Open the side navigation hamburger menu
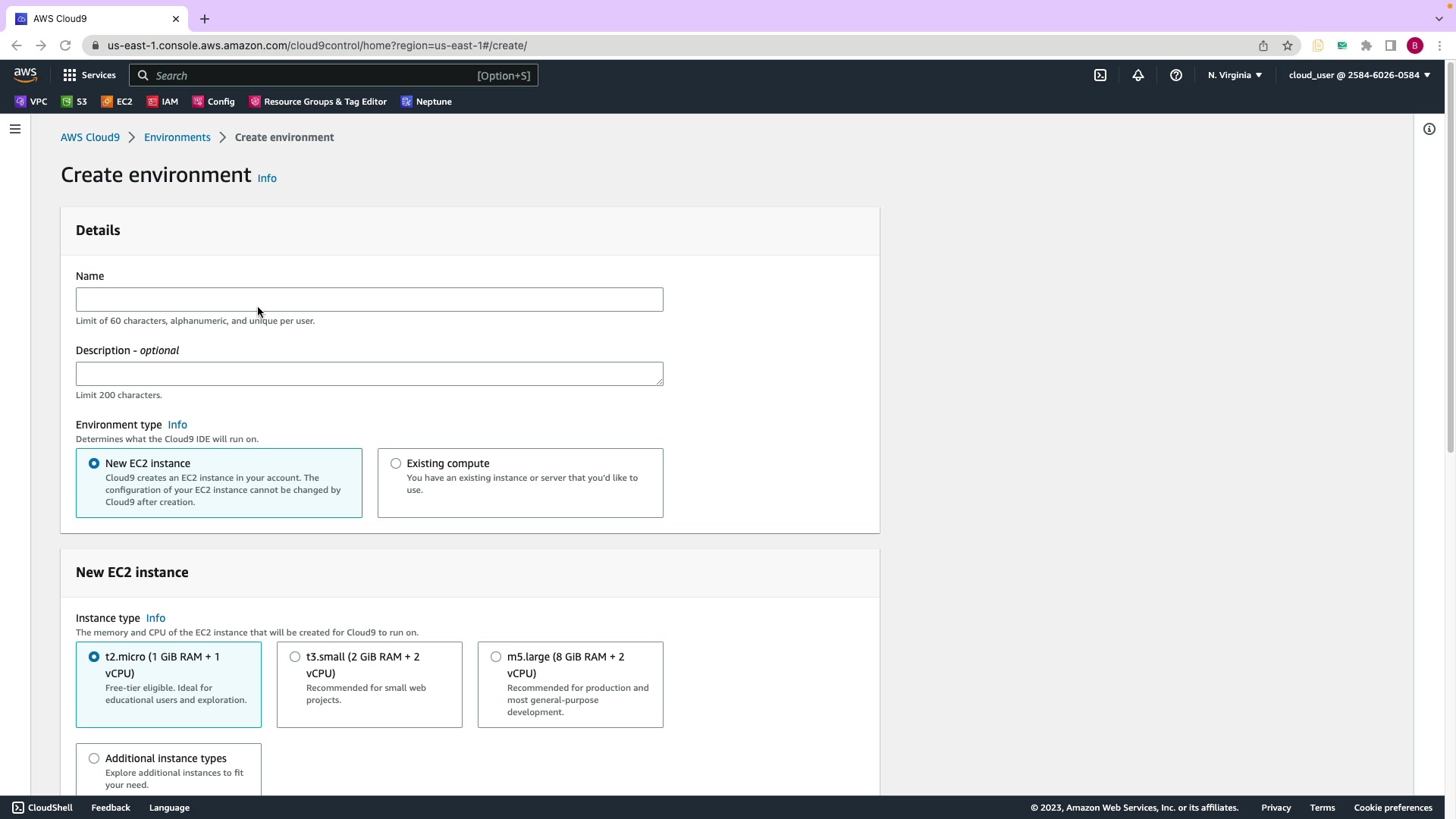This screenshot has height=819, width=1456. [14, 129]
